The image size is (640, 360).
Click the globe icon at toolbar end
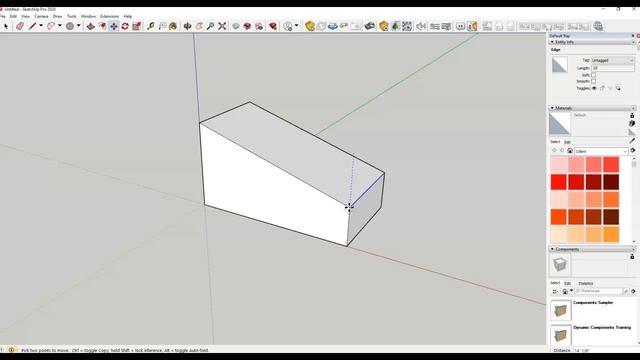click(598, 26)
